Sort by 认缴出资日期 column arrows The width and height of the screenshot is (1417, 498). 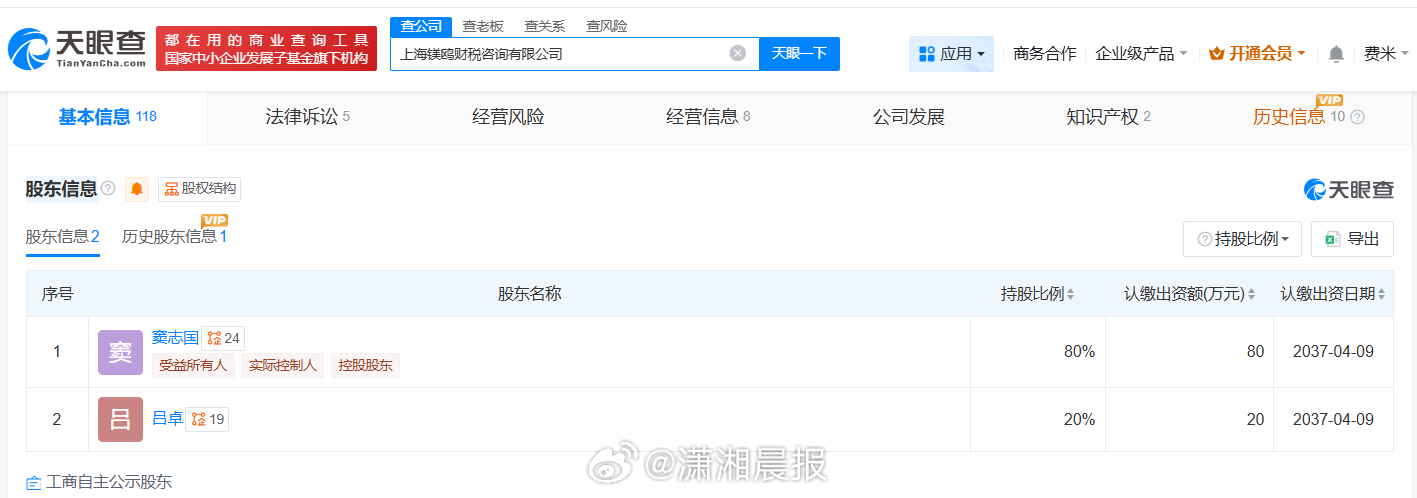point(1382,294)
